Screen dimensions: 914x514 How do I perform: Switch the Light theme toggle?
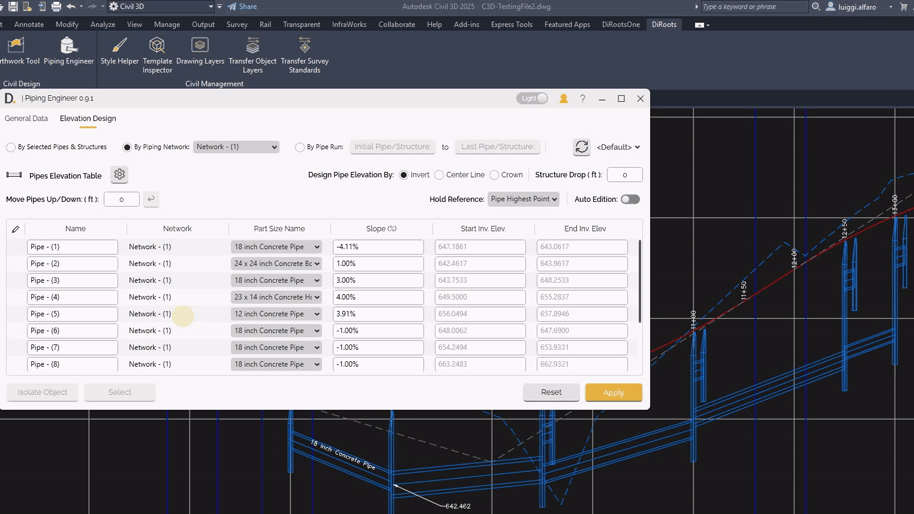point(532,99)
